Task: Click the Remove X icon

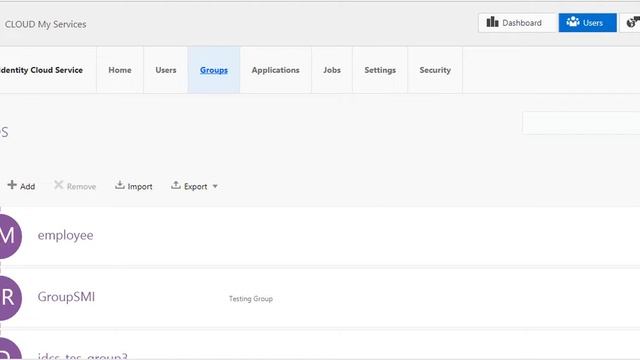Action: (x=58, y=185)
